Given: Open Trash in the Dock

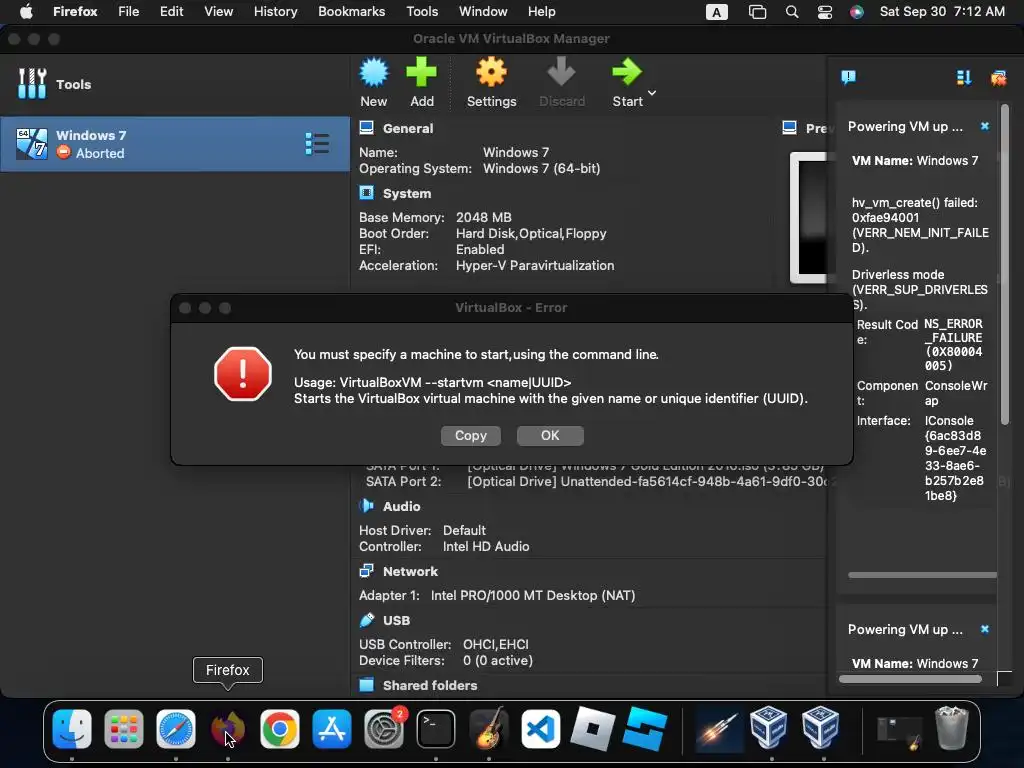Looking at the screenshot, I should [x=951, y=728].
